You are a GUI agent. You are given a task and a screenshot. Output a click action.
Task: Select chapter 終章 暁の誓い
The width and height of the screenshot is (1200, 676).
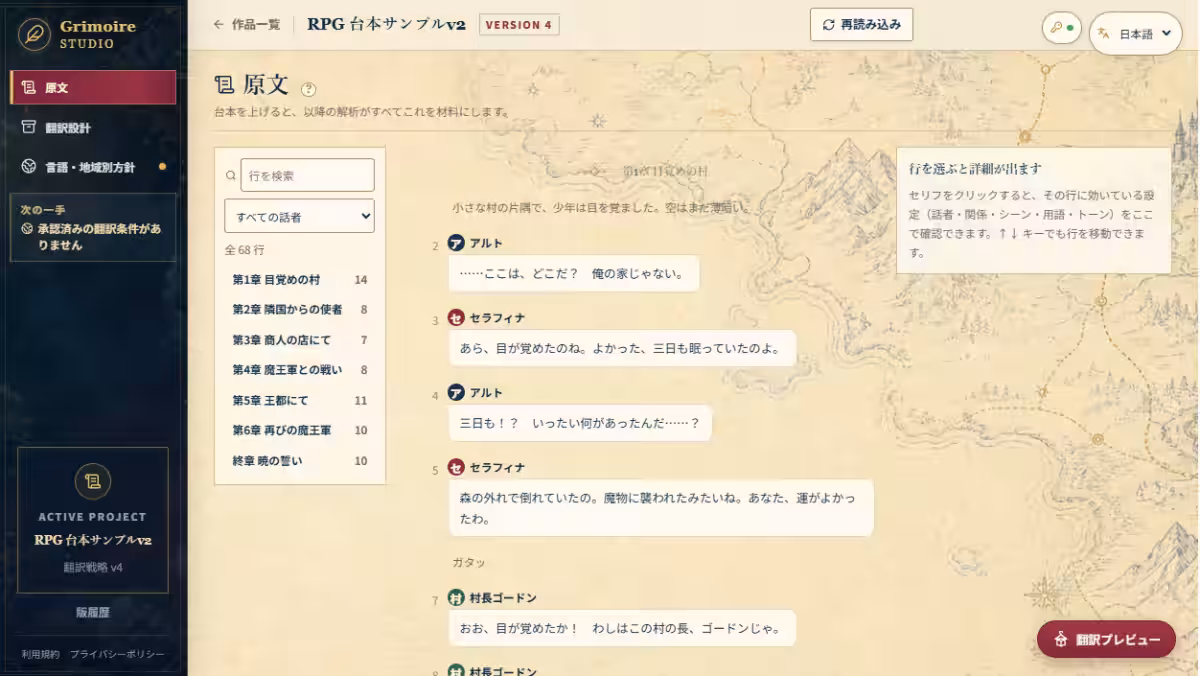(x=299, y=460)
